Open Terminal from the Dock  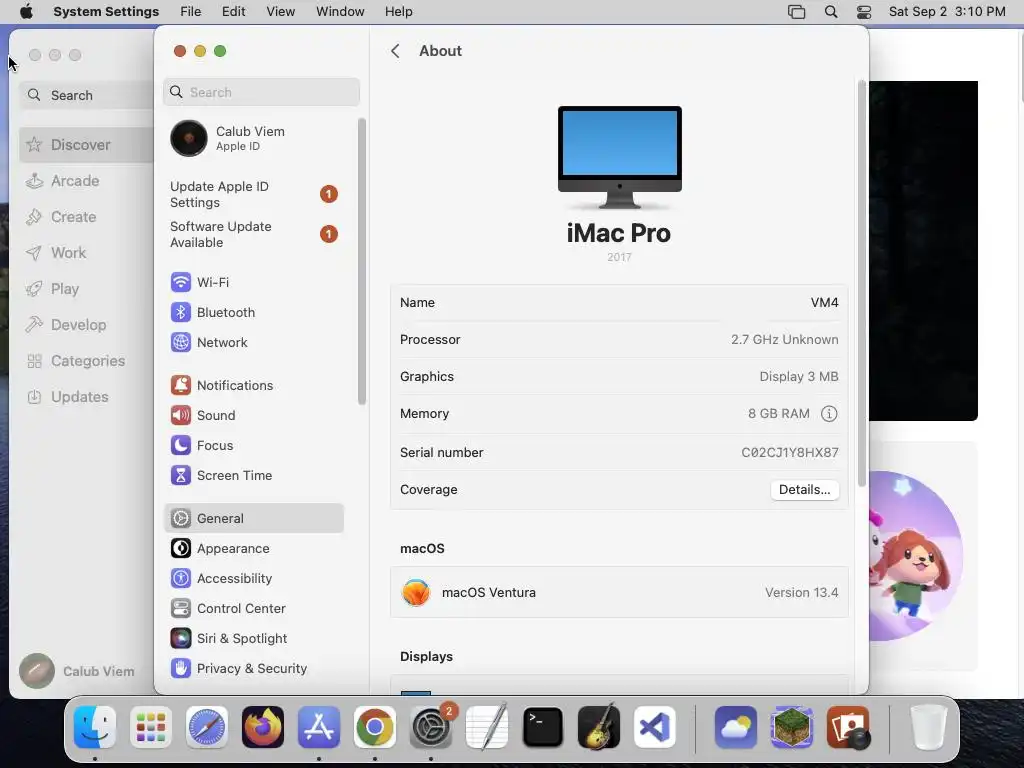pyautogui.click(x=543, y=727)
